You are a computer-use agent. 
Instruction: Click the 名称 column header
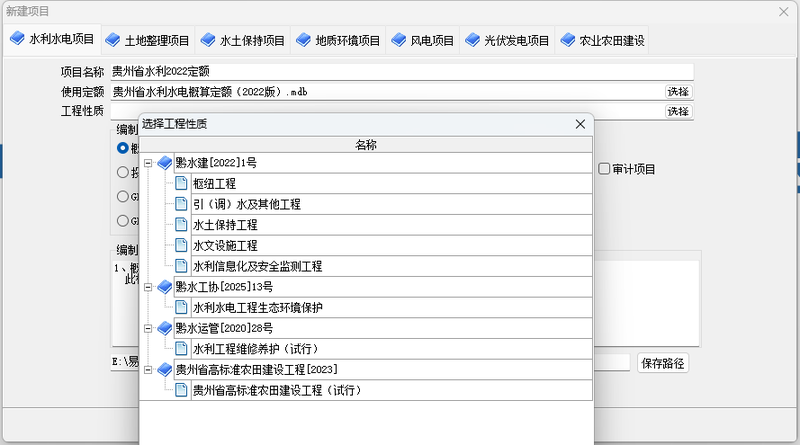click(x=366, y=145)
